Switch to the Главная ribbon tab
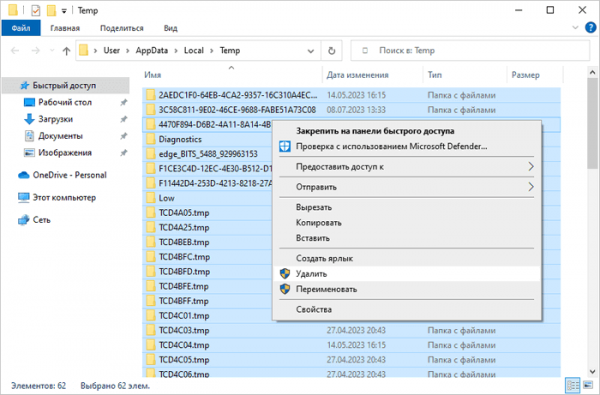Image resolution: width=600 pixels, height=395 pixels. click(x=65, y=28)
